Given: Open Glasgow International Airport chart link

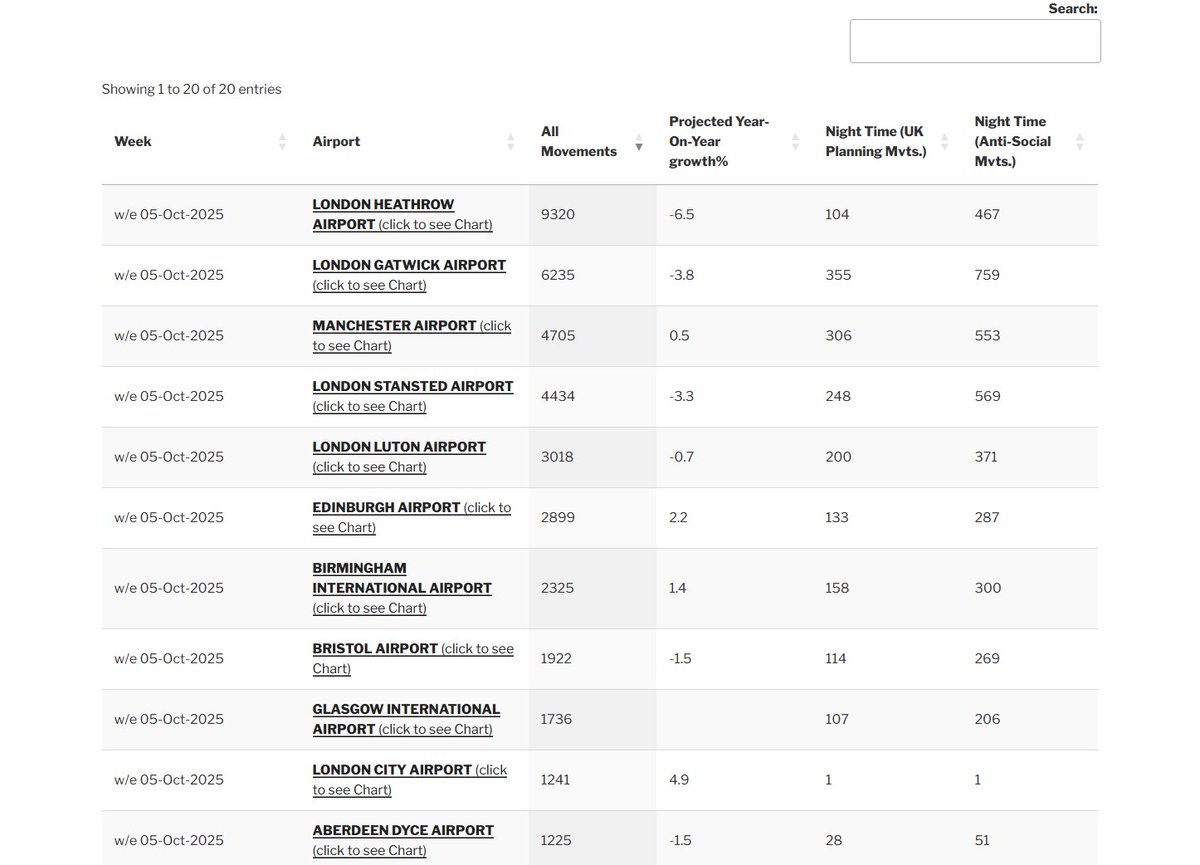Looking at the screenshot, I should coord(406,719).
